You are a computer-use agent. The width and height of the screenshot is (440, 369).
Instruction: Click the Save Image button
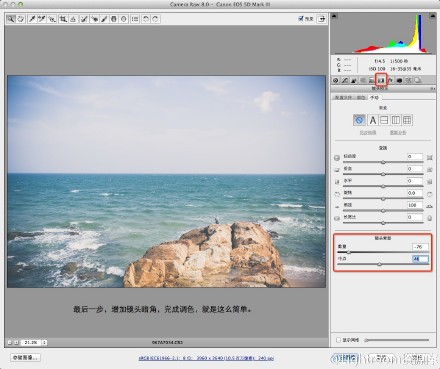click(x=25, y=358)
